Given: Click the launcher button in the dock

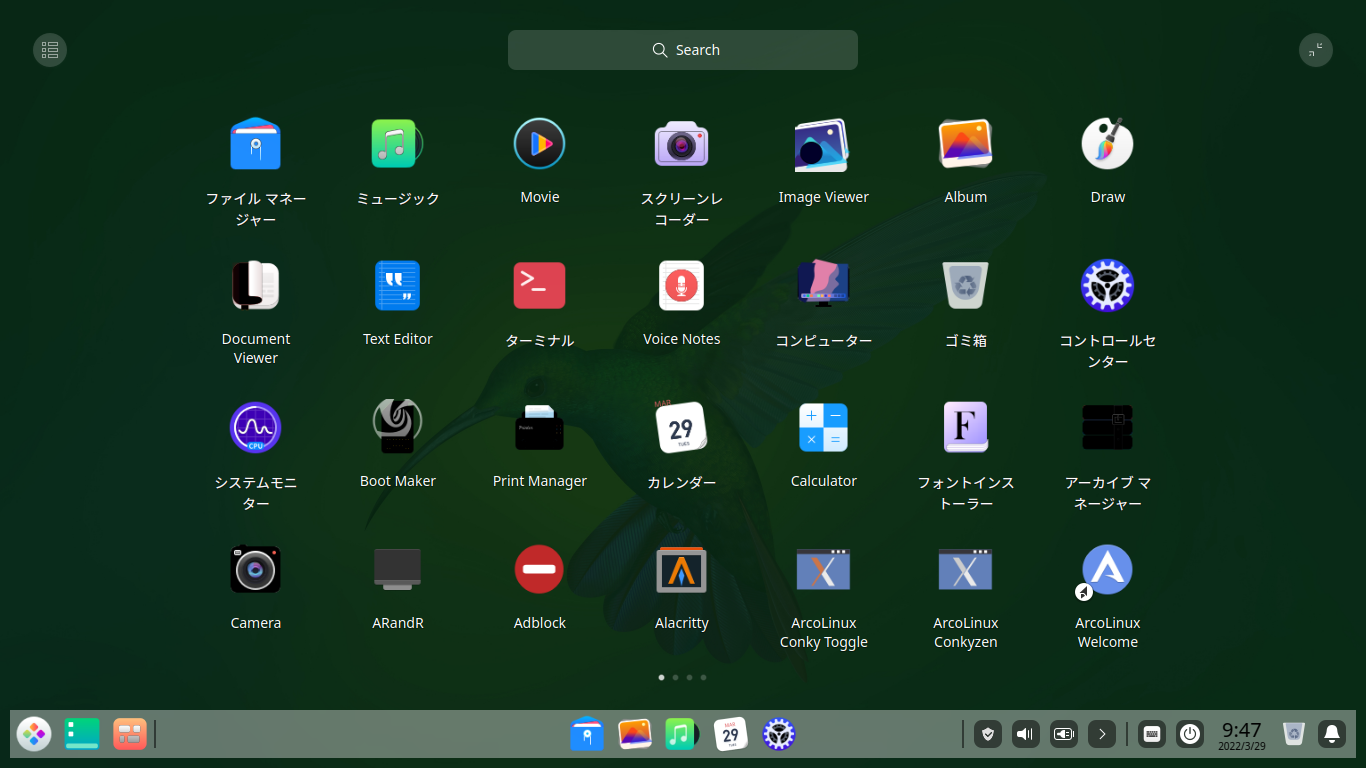Looking at the screenshot, I should 34,734.
